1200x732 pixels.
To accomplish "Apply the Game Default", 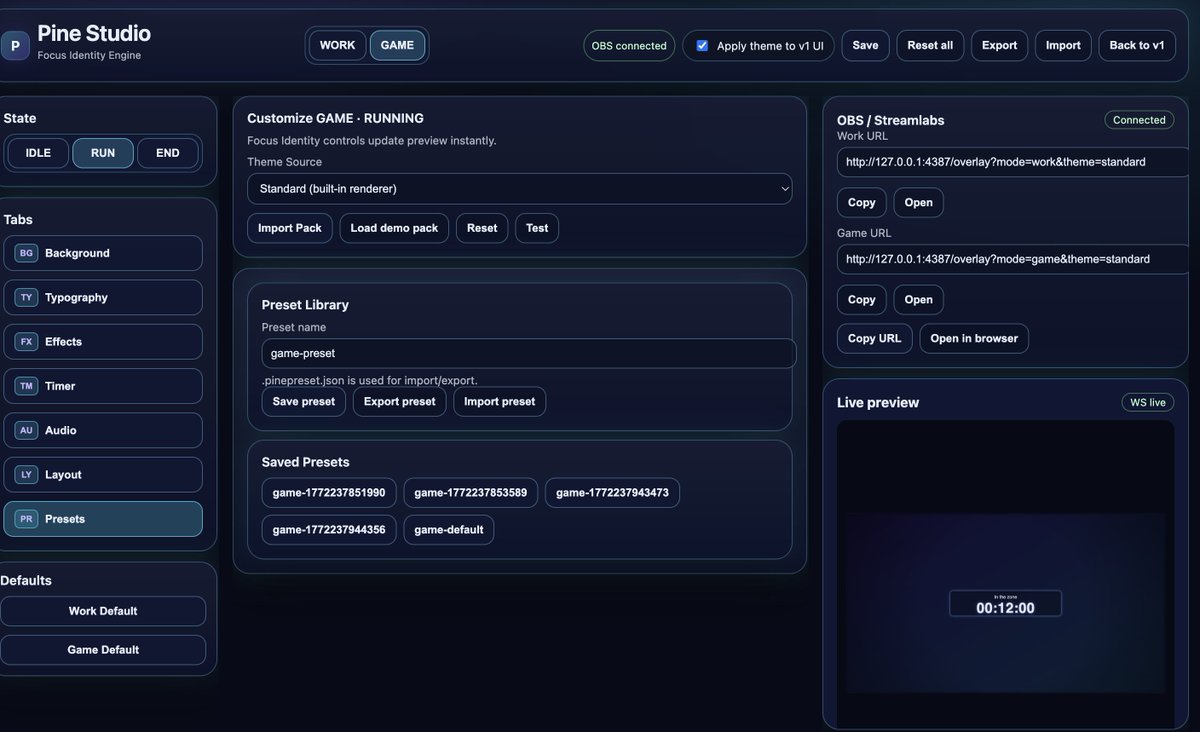I will point(103,650).
